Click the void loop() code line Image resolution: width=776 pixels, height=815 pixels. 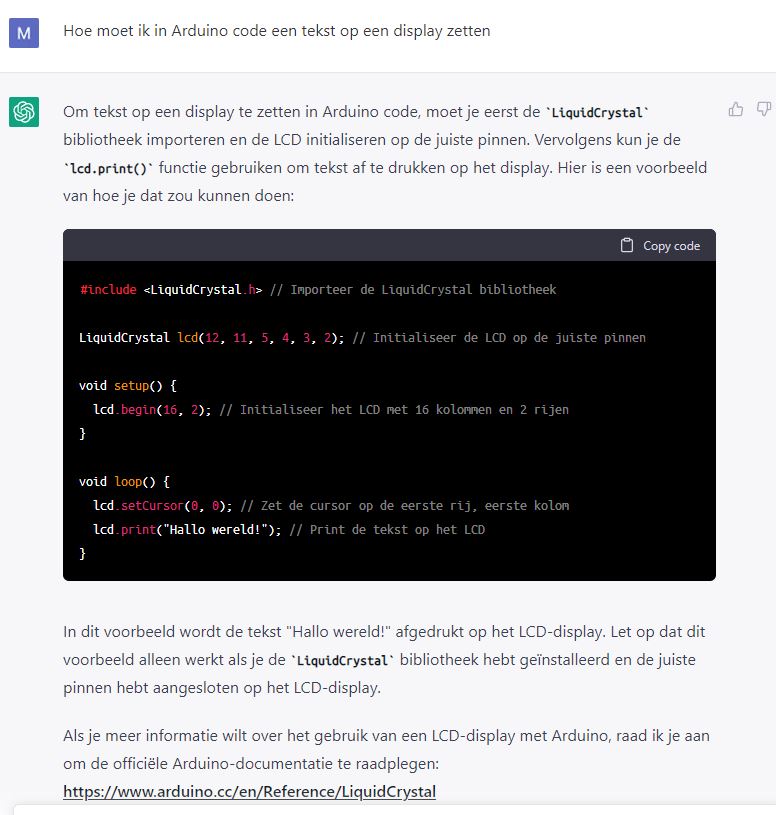tap(124, 482)
